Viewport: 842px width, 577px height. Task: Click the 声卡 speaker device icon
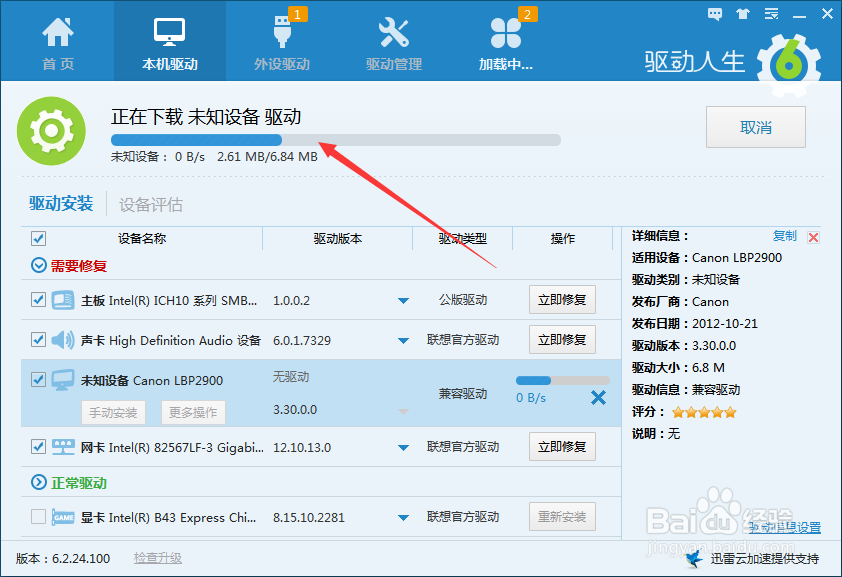tap(63, 340)
